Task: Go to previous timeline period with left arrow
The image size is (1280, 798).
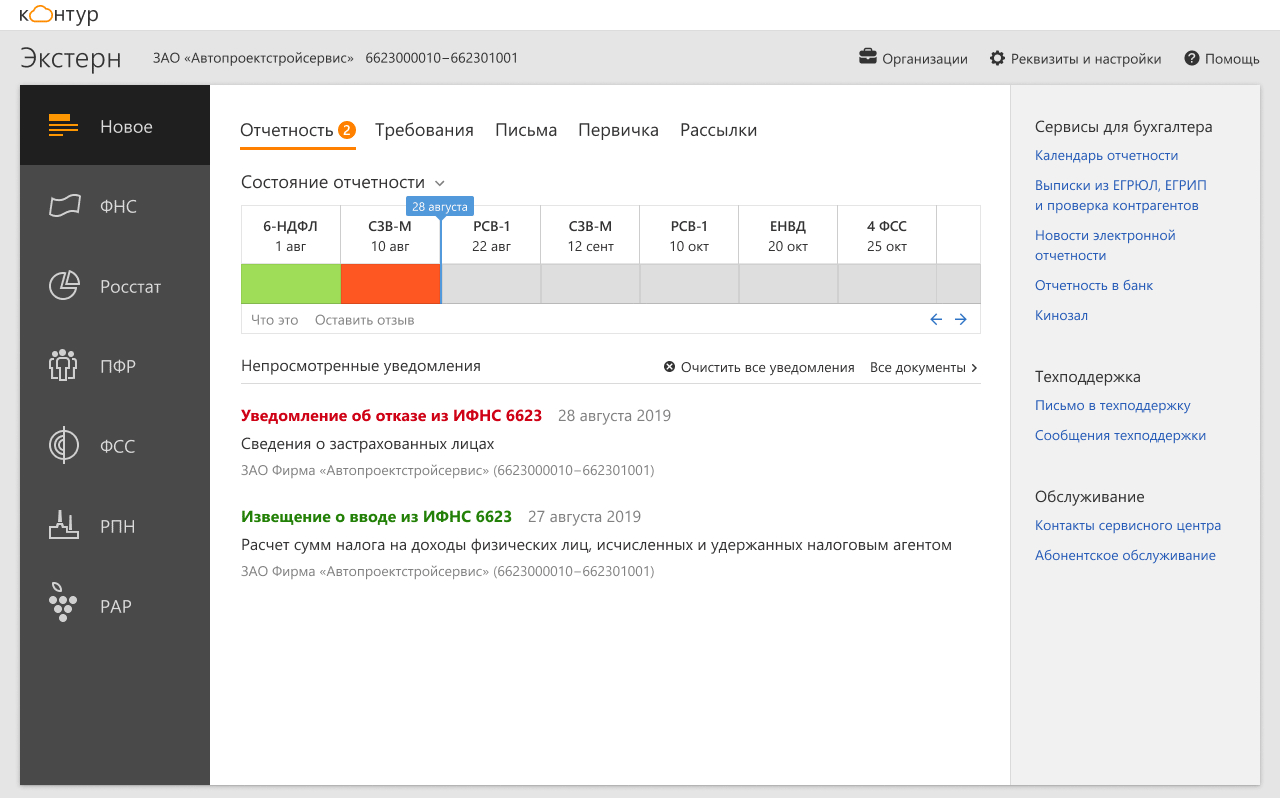Action: [x=936, y=320]
